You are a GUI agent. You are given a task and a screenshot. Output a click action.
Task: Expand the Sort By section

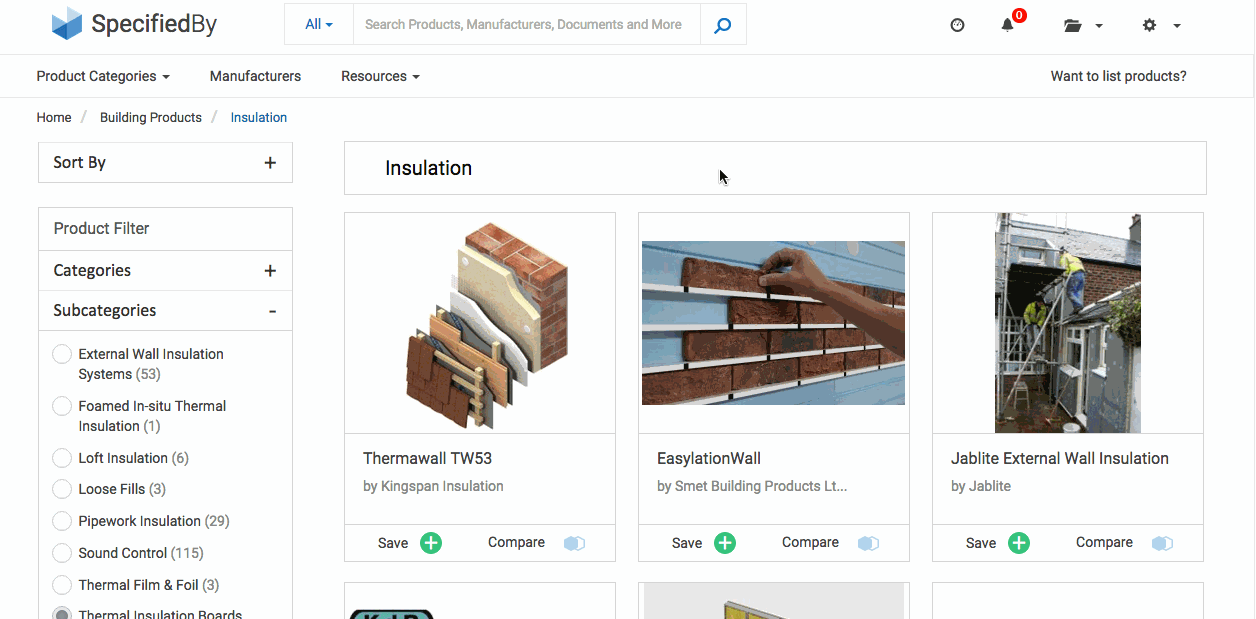(x=270, y=162)
